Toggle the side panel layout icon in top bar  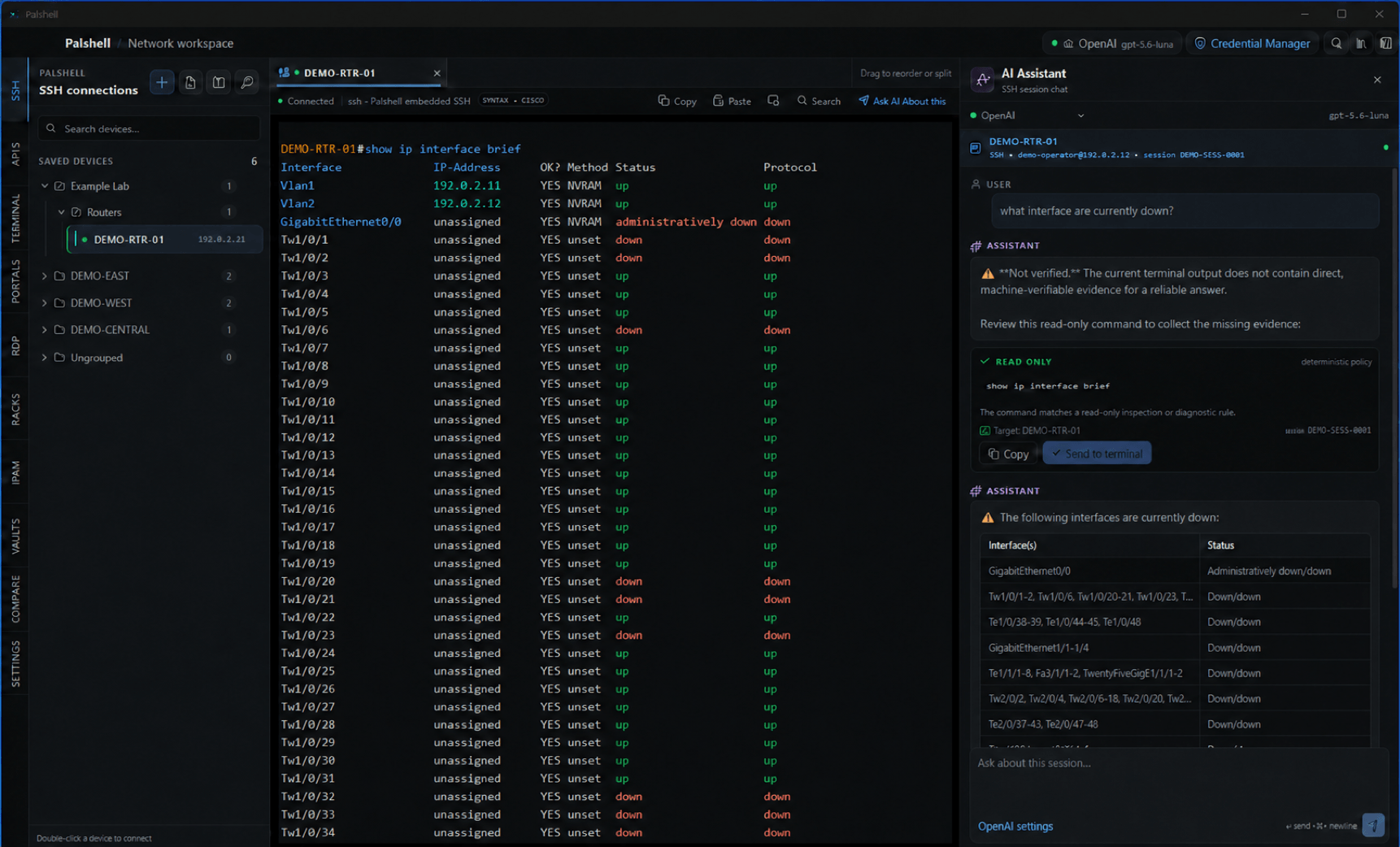tap(1385, 43)
